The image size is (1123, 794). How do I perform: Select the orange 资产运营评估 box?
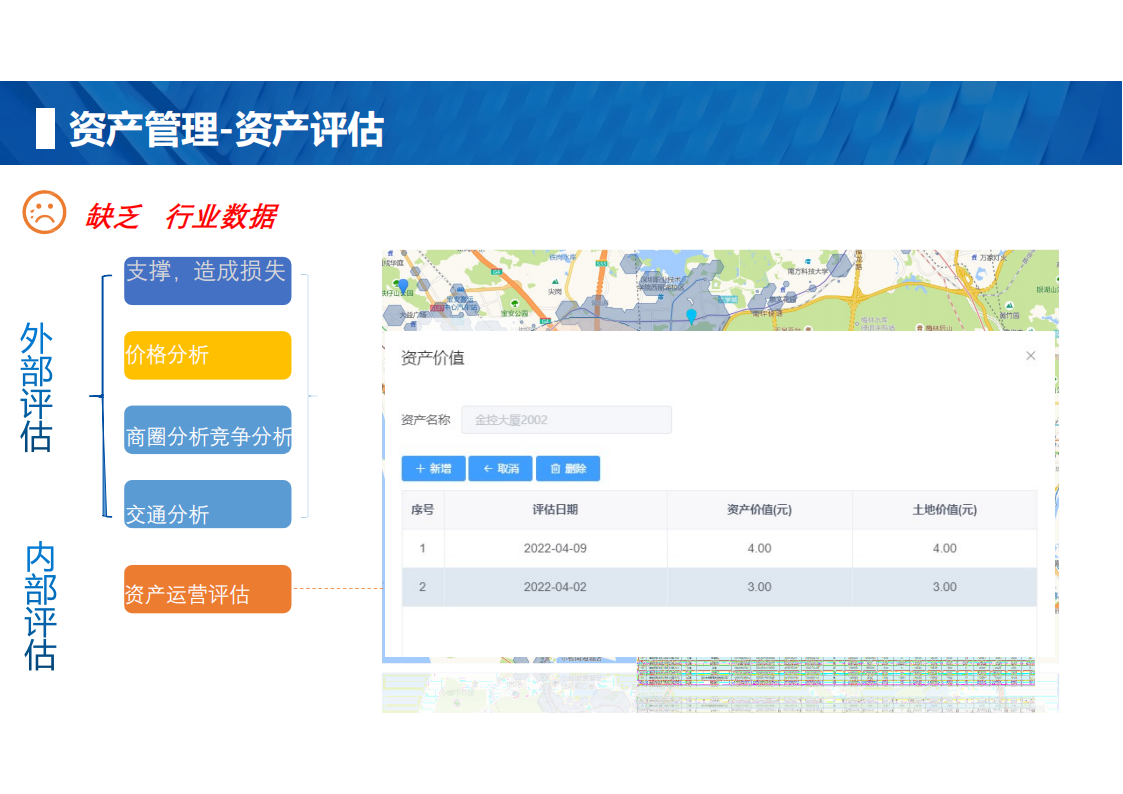[207, 590]
